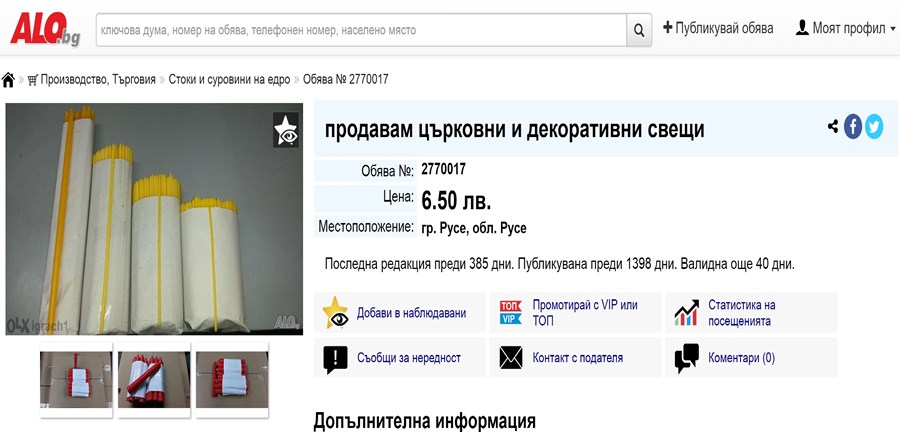Screen dimensions: 900x432
Task: Click the comments speech bubble icon
Action: [x=686, y=358]
